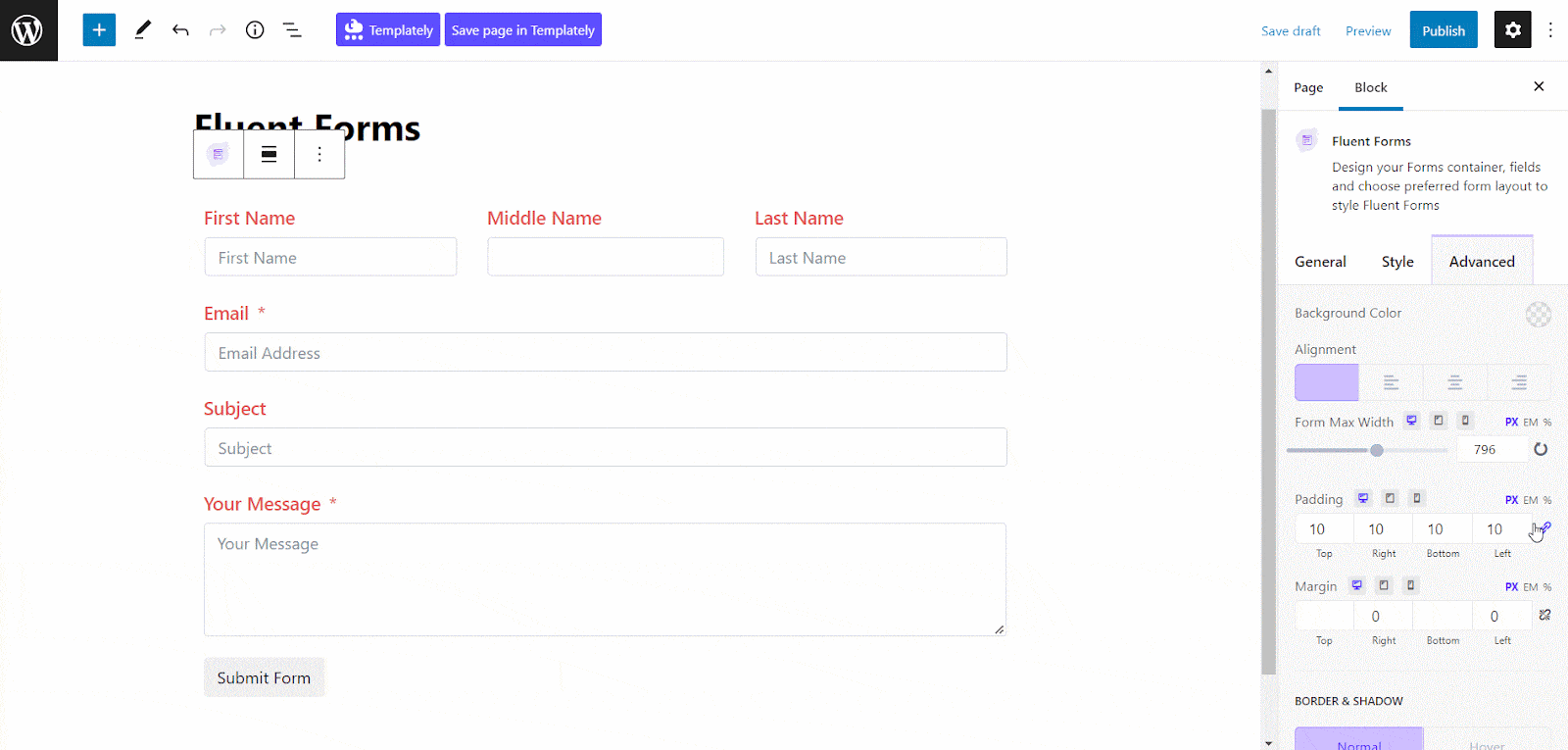Select the first highlighted alignment option
Image resolution: width=1568 pixels, height=750 pixels.
click(1327, 382)
